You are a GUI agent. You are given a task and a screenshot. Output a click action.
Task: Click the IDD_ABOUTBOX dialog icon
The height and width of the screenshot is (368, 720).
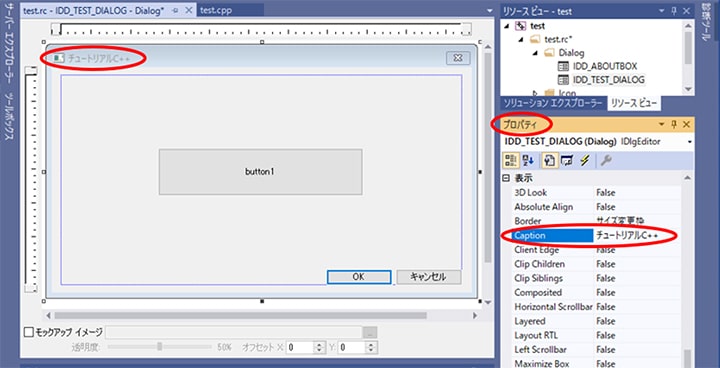pos(563,66)
